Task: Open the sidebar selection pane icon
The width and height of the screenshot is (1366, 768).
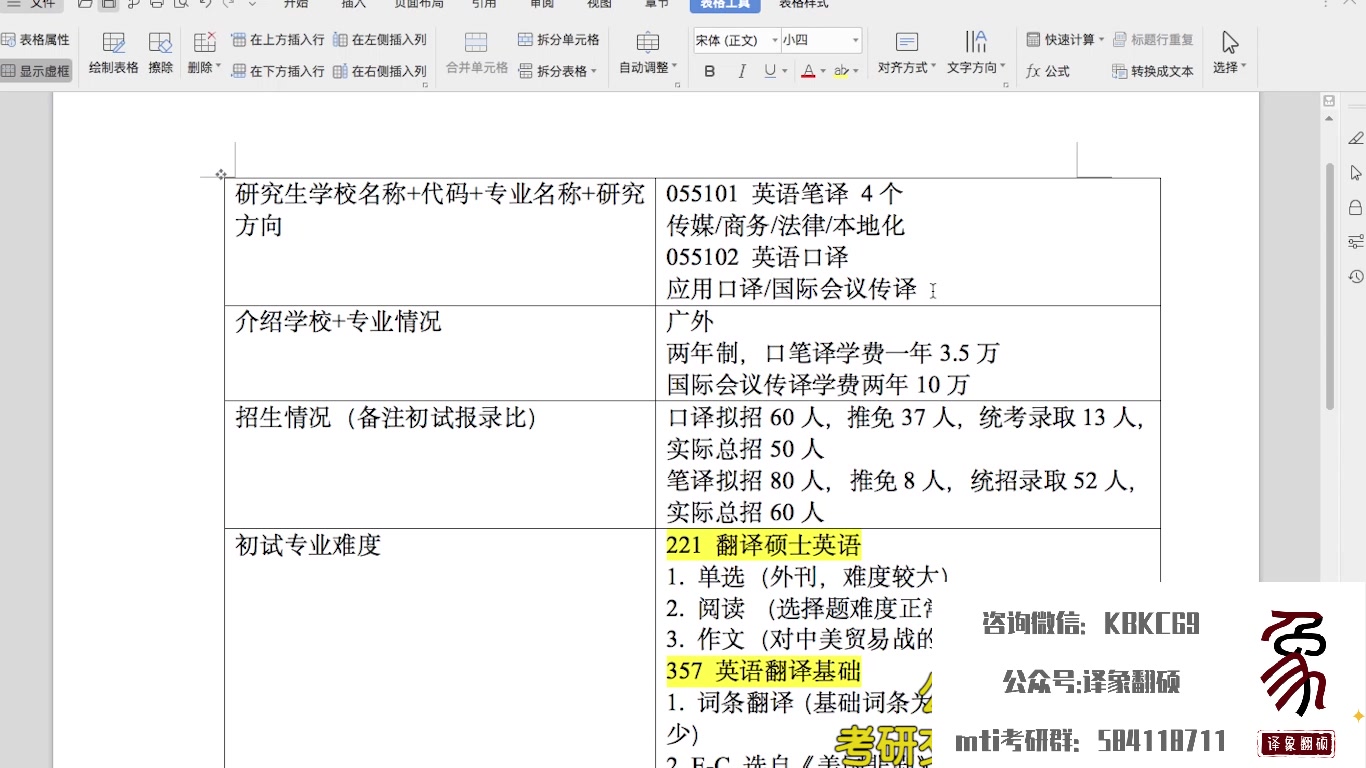Action: [1355, 173]
